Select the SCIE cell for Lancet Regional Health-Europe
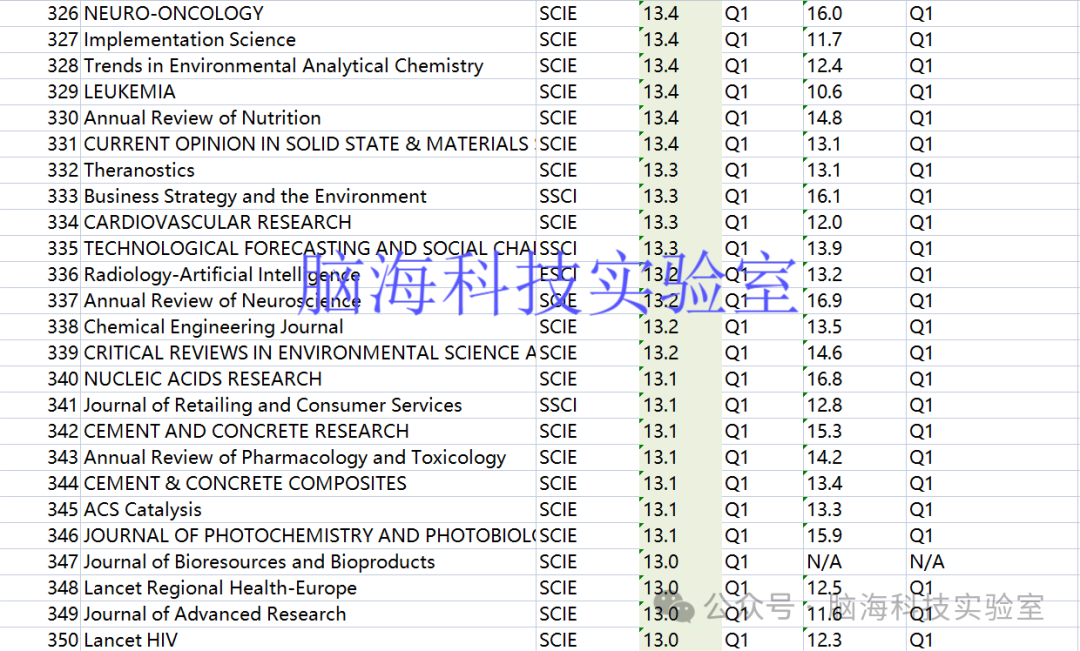The width and height of the screenshot is (1080, 651). pos(557,587)
